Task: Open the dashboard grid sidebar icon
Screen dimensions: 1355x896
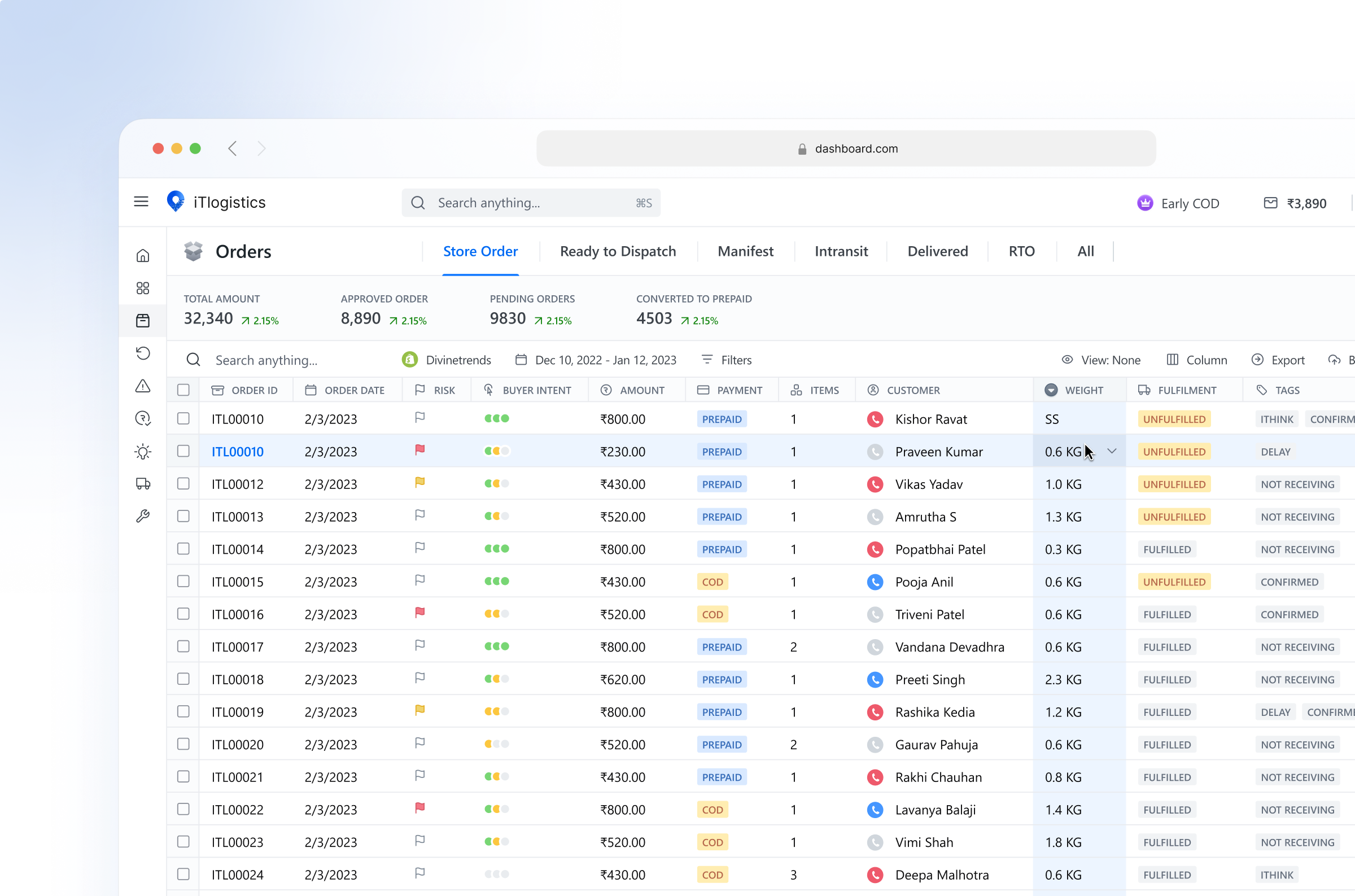Action: click(x=143, y=288)
